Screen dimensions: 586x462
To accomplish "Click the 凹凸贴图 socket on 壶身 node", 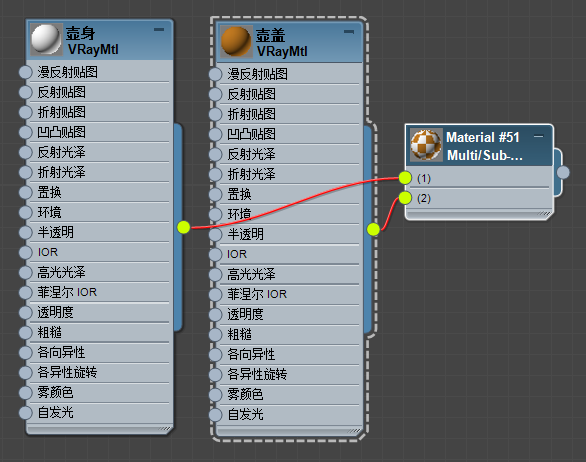I will [25, 132].
